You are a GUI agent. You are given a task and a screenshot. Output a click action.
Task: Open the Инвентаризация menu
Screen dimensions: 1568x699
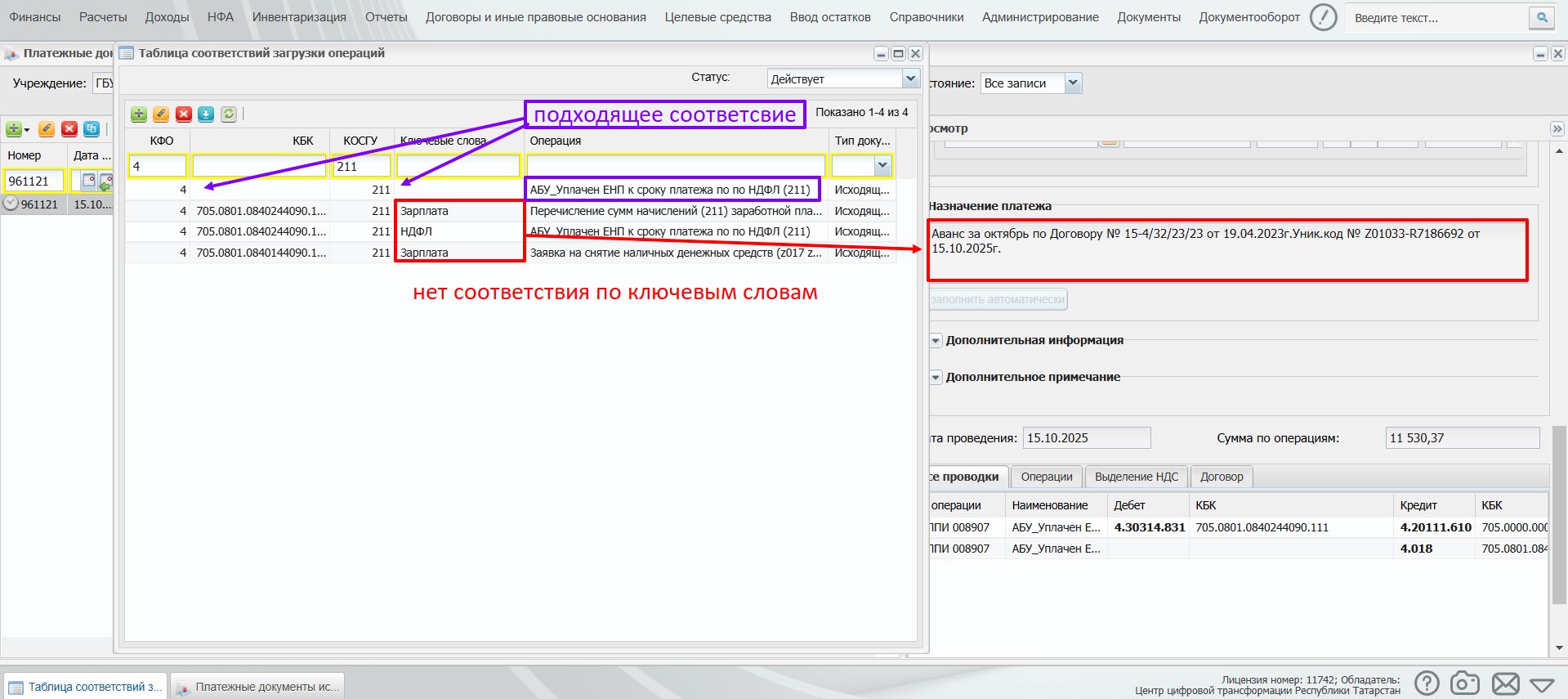coord(299,17)
